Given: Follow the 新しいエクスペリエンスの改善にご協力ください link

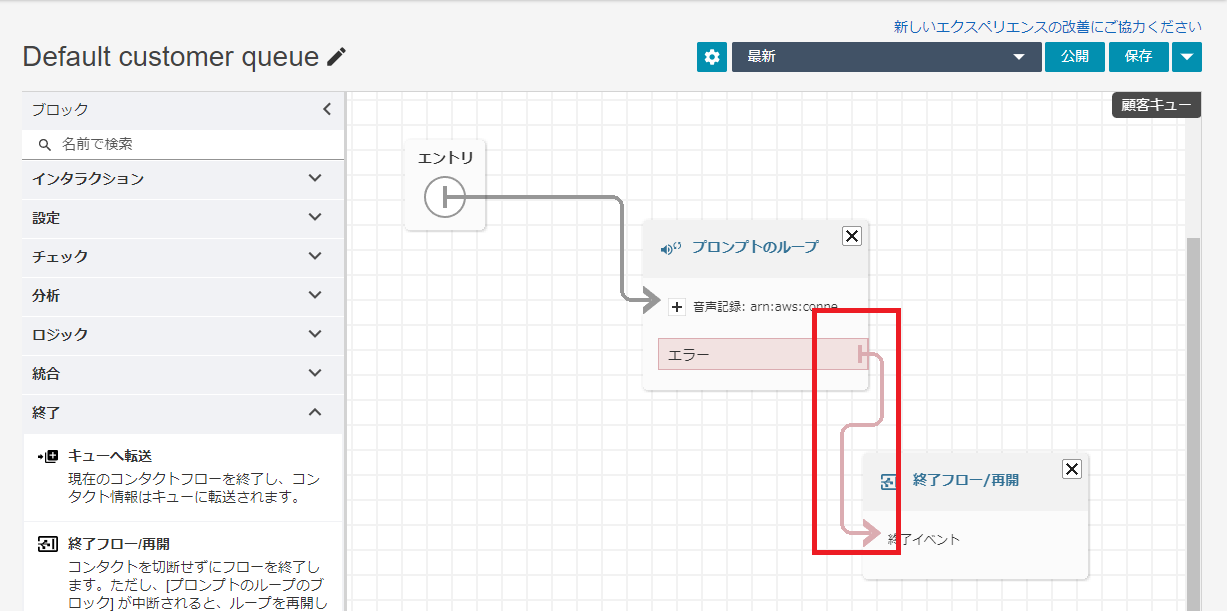Looking at the screenshot, I should coord(1048,27).
